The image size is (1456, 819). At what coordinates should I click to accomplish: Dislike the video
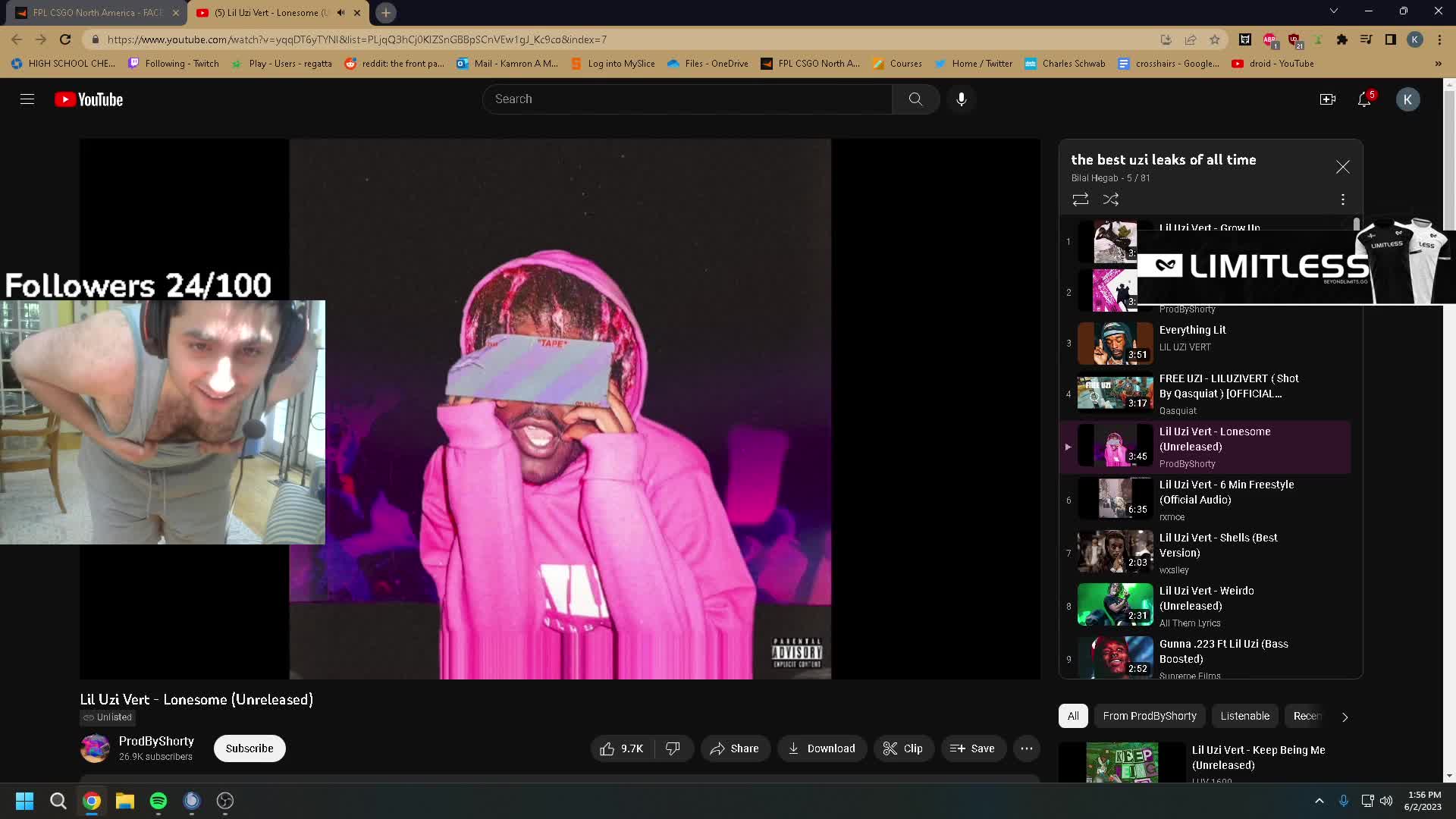click(x=673, y=748)
